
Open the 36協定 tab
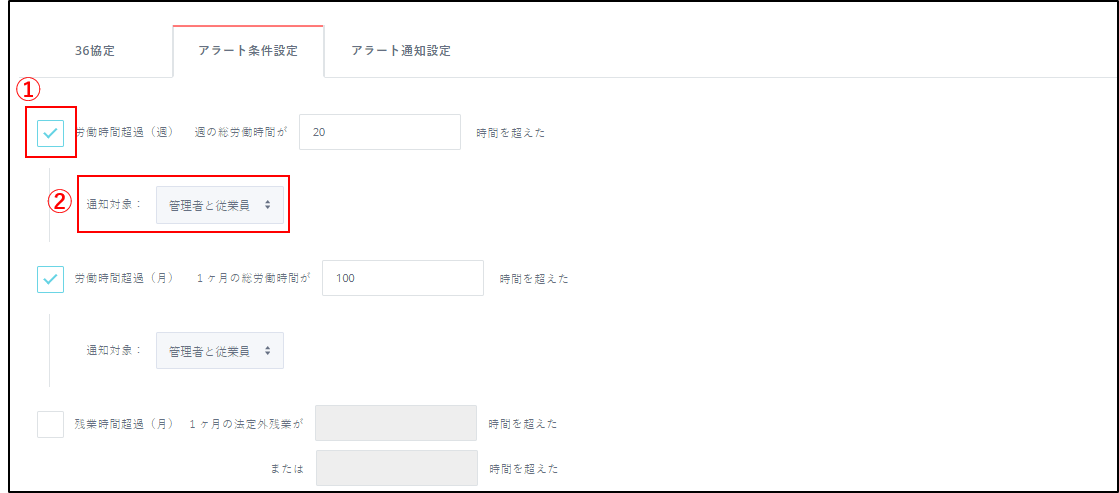pos(95,51)
